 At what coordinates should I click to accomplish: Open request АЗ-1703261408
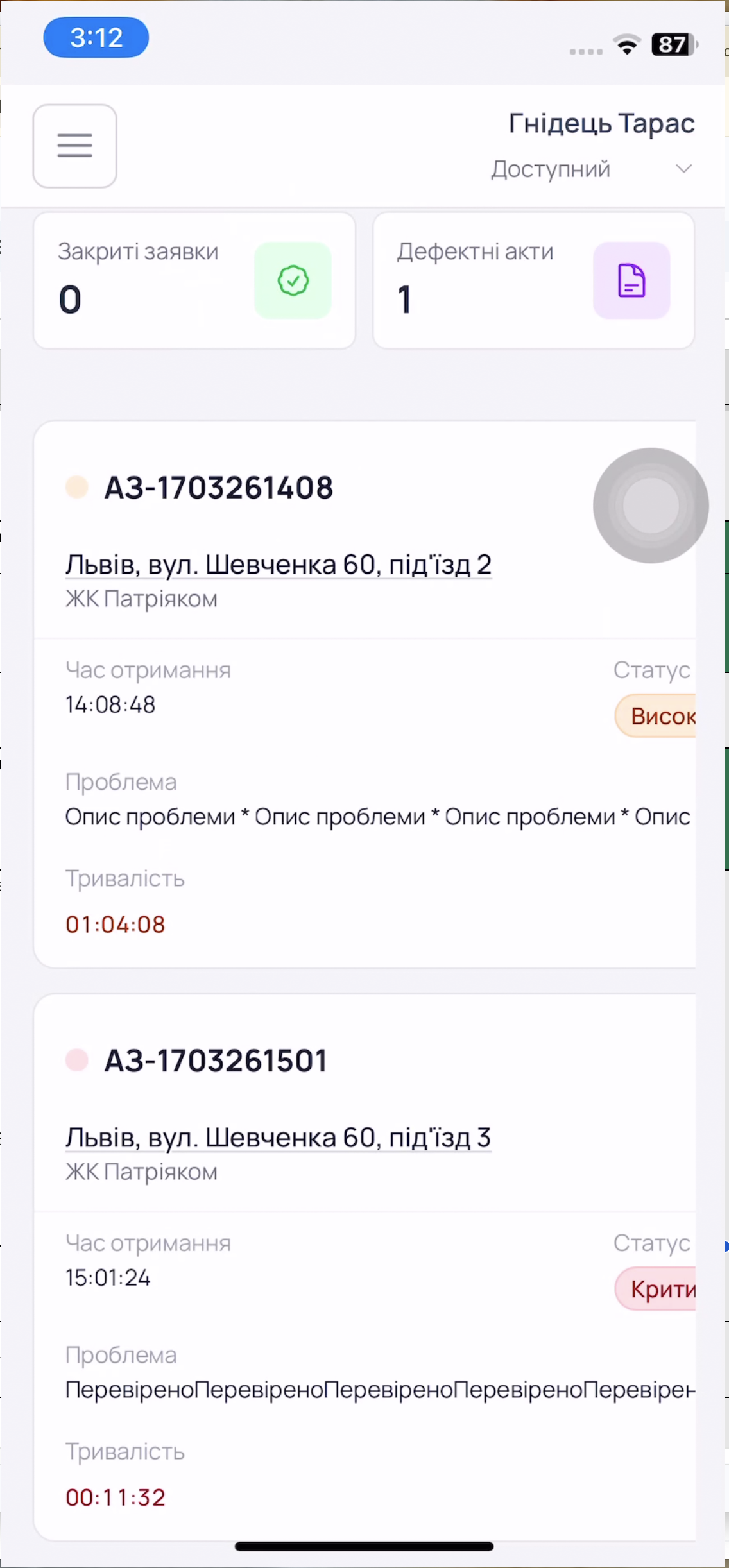(219, 488)
